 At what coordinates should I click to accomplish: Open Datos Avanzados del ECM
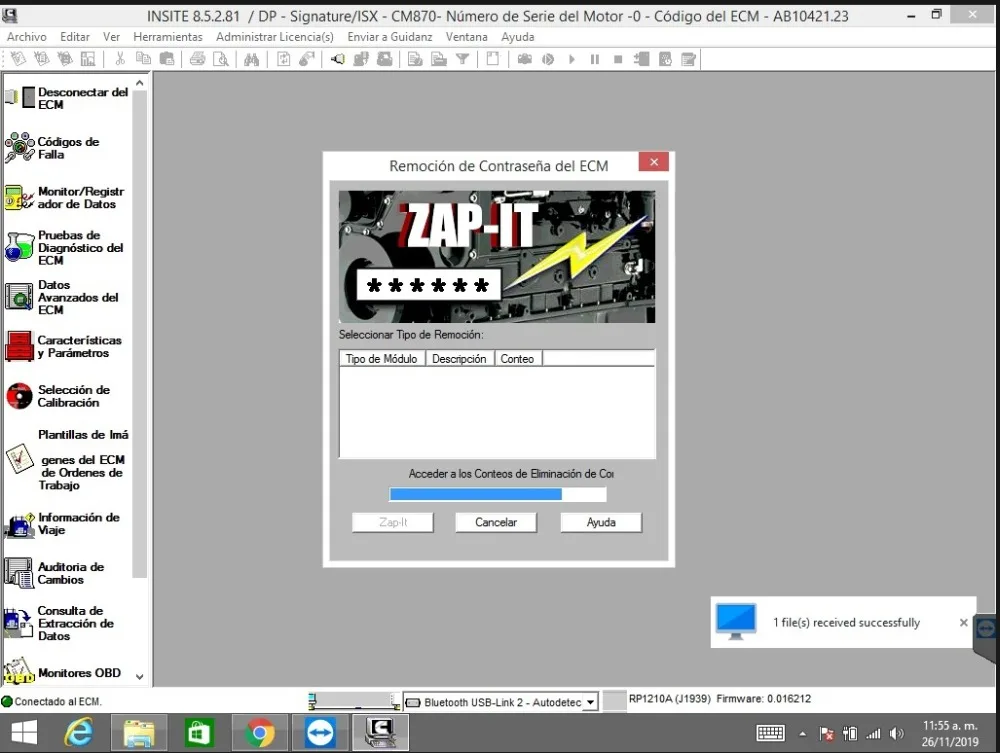62,297
